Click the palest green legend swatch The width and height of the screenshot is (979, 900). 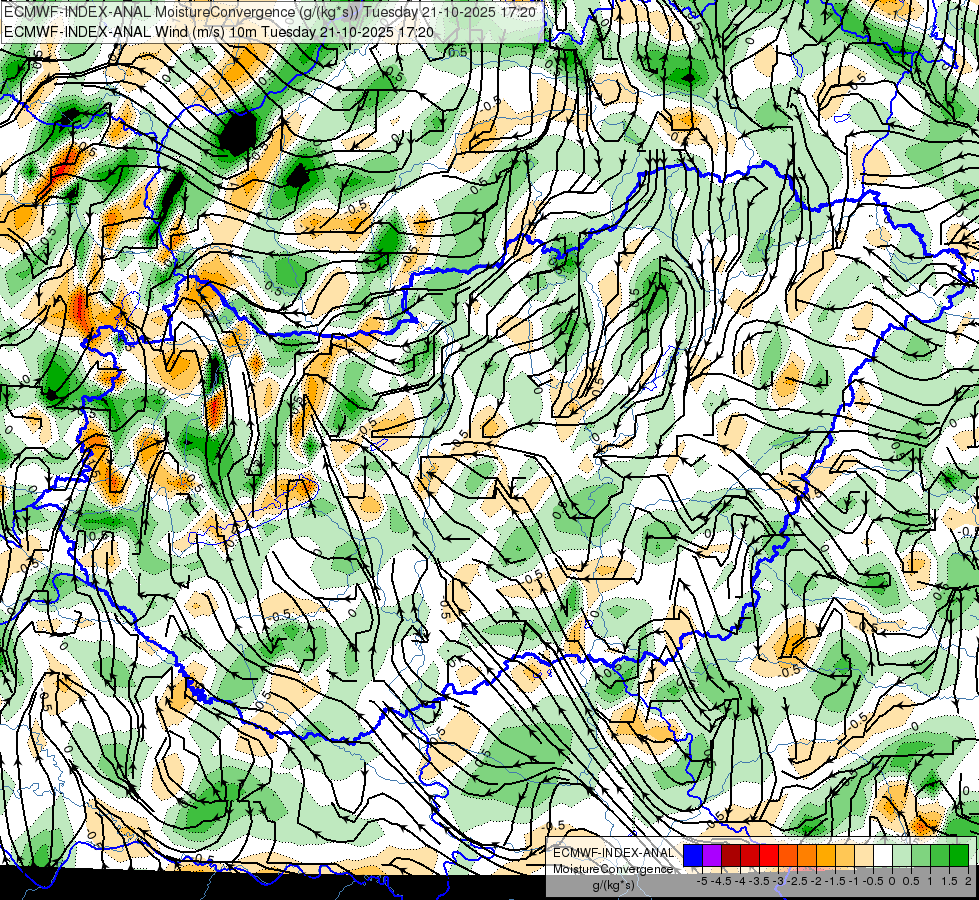point(902,856)
